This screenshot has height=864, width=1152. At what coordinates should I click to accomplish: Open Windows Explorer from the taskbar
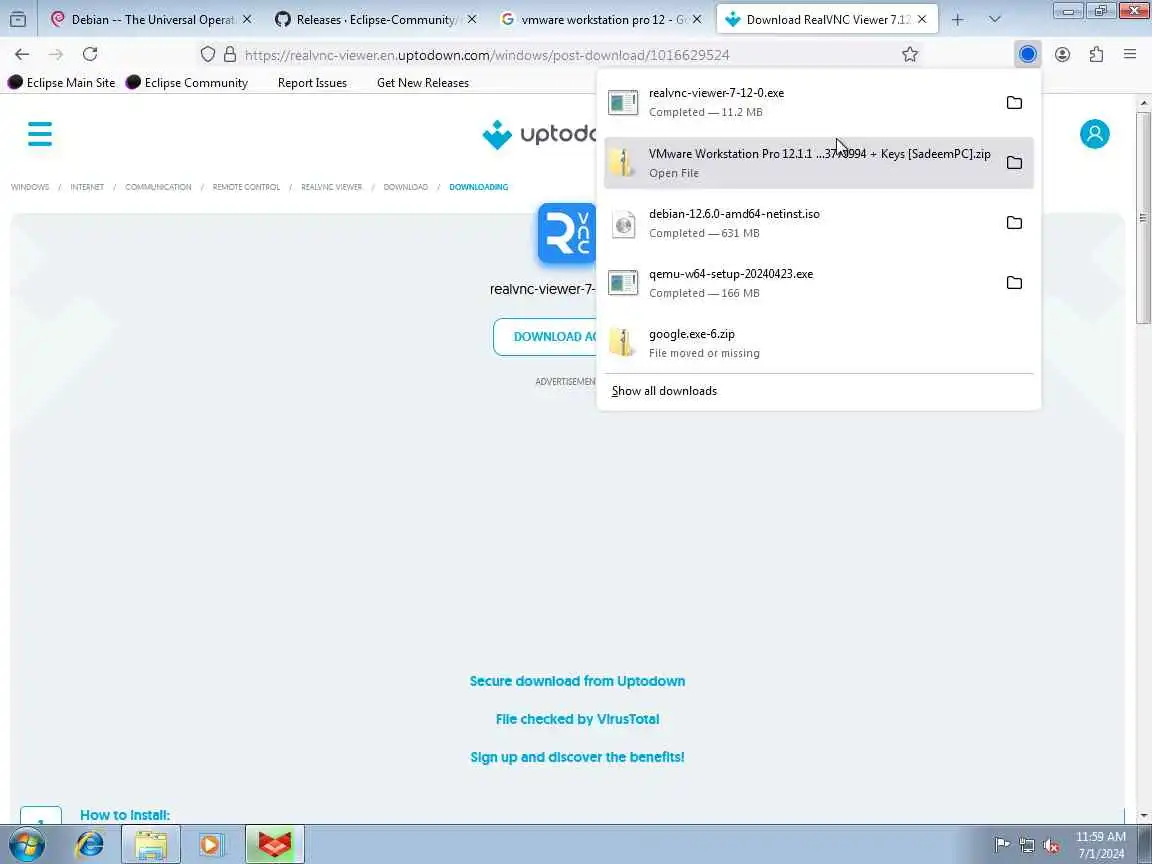(151, 845)
